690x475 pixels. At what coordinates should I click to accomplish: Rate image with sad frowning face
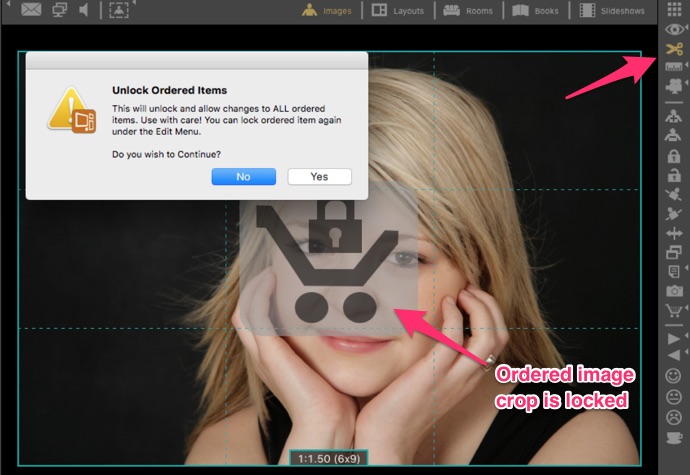pos(674,416)
